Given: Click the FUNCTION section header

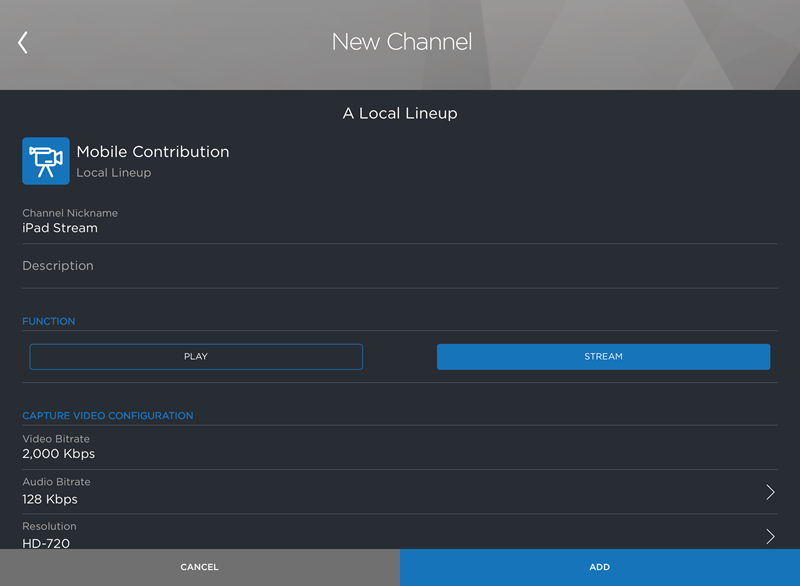Looking at the screenshot, I should coord(48,321).
